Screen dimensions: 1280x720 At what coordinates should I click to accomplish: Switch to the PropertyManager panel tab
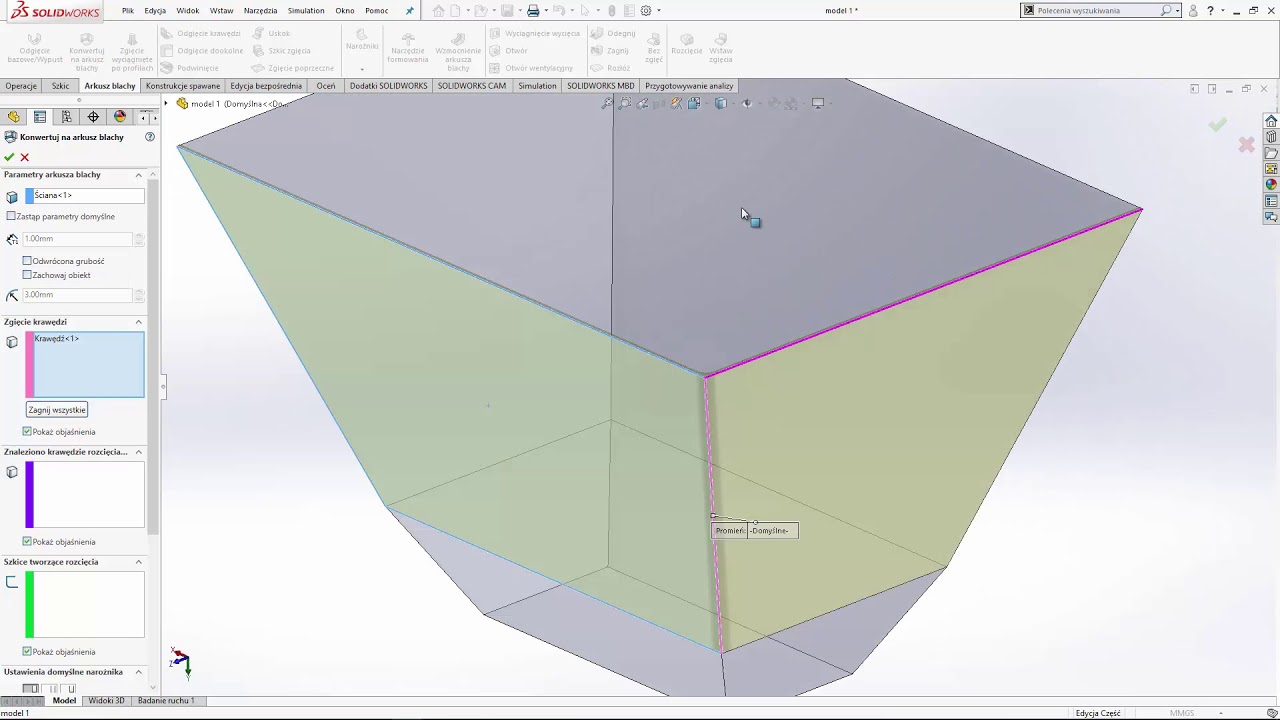pos(40,117)
